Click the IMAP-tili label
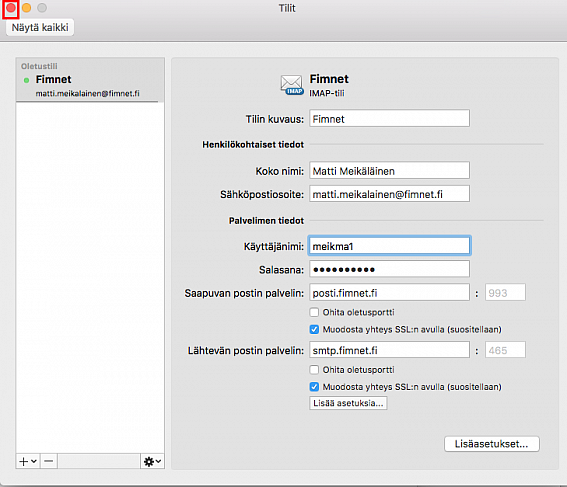The image size is (567, 487). (327, 93)
